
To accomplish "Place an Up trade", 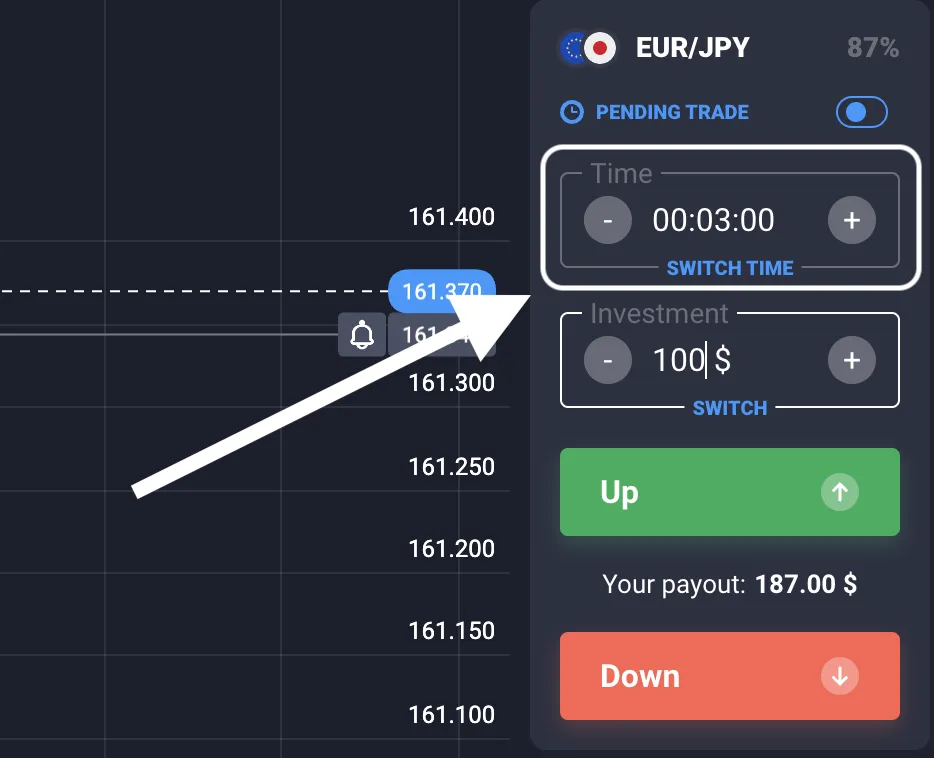I will pyautogui.click(x=730, y=492).
